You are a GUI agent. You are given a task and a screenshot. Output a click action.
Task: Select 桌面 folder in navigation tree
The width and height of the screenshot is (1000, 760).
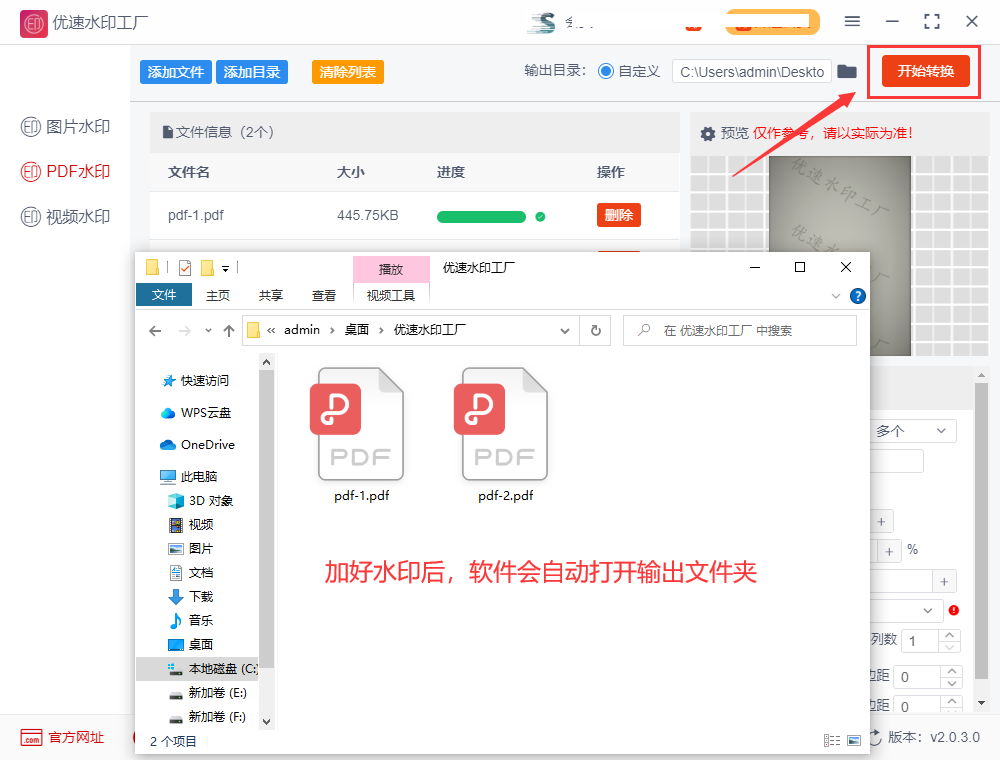click(191, 645)
